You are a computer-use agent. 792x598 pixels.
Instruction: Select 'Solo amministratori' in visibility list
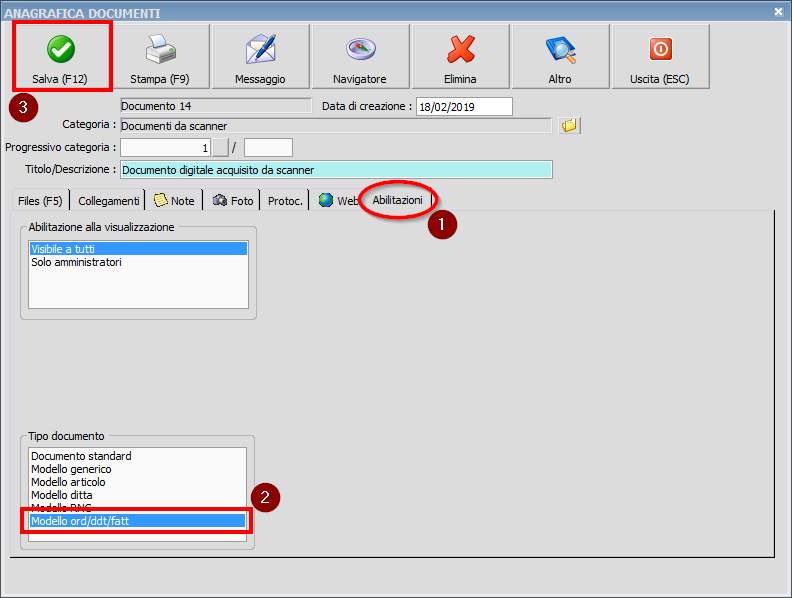pyautogui.click(x=76, y=262)
